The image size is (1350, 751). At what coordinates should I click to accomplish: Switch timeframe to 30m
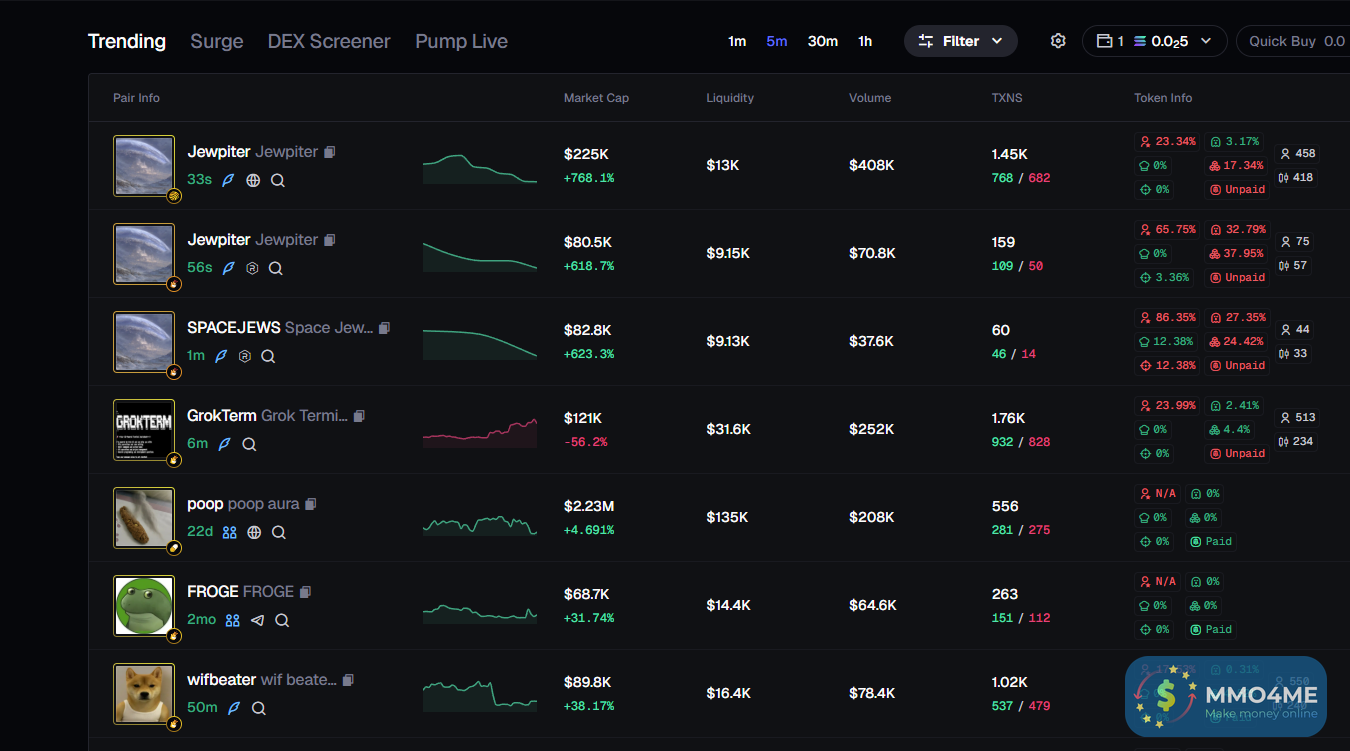[x=822, y=41]
